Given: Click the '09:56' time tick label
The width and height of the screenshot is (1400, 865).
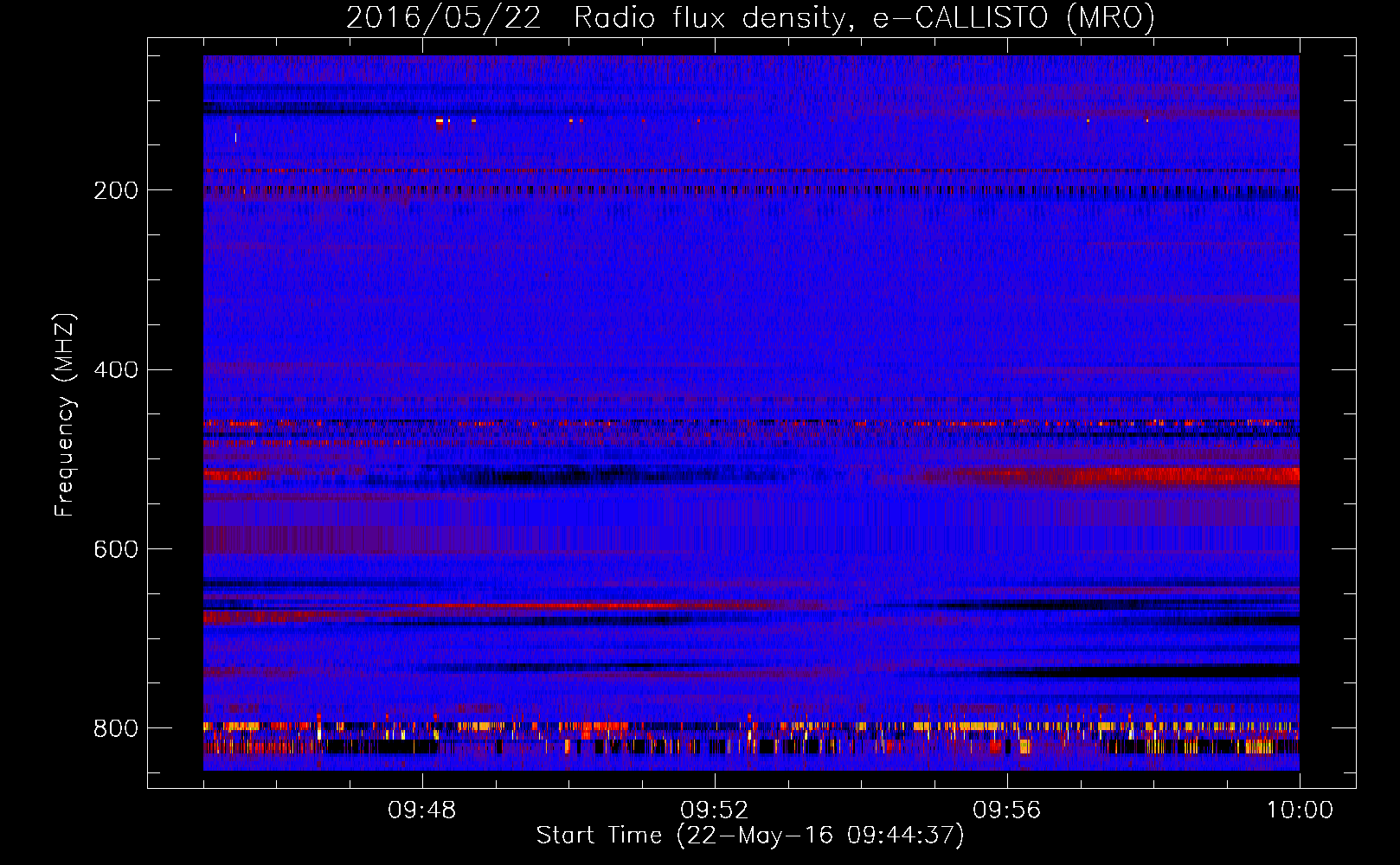Looking at the screenshot, I should click(1007, 811).
